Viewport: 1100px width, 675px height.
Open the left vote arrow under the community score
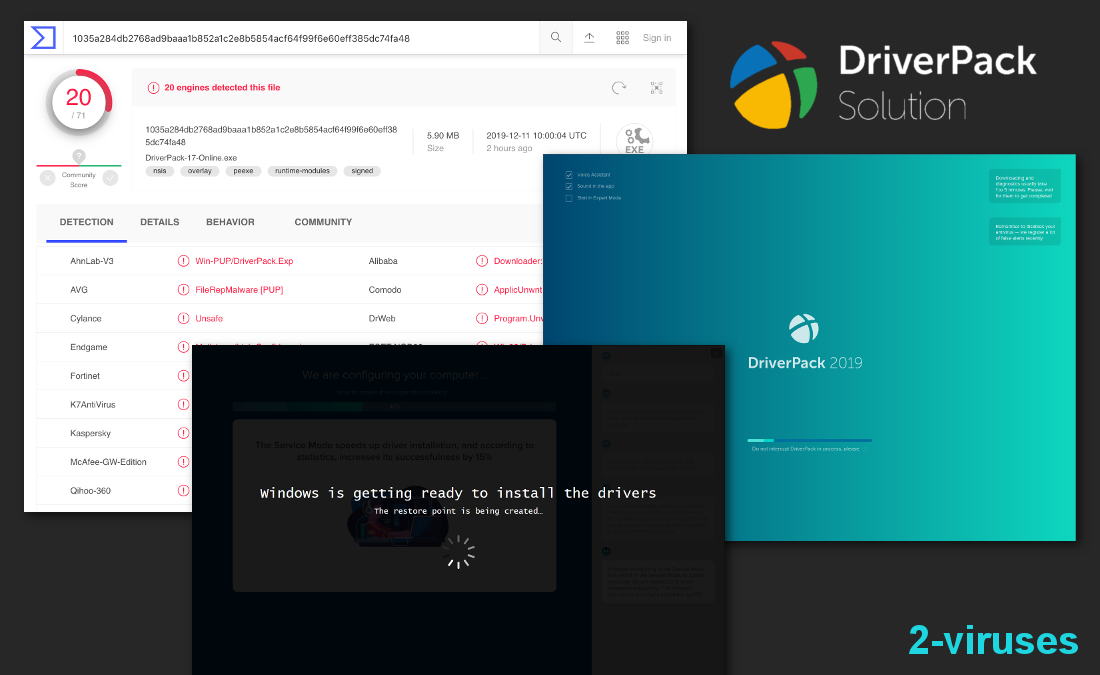(x=47, y=177)
